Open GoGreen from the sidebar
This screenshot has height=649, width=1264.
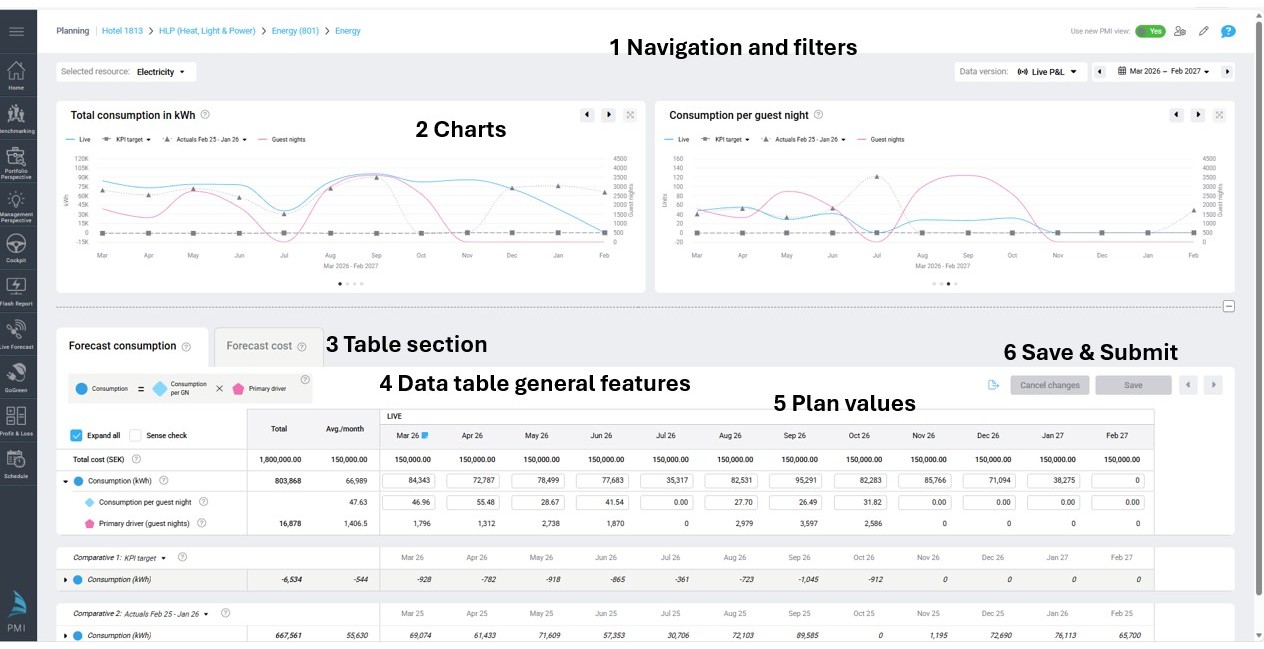(17, 373)
